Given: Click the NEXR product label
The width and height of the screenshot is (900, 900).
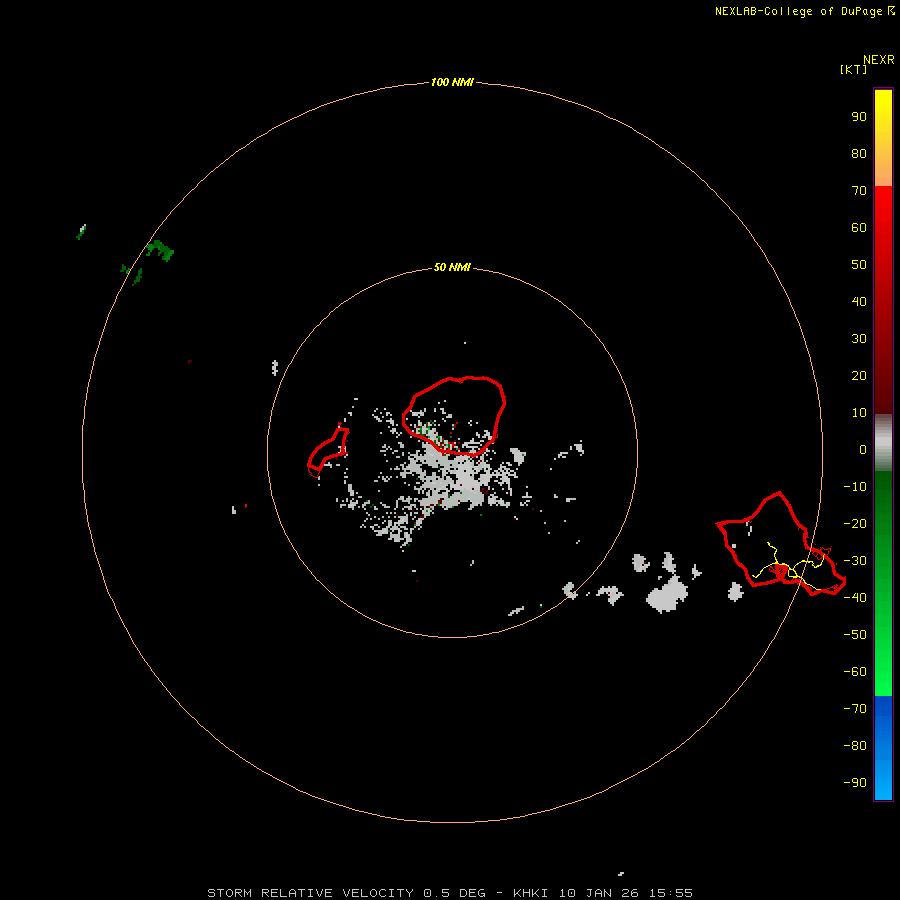Looking at the screenshot, I should (879, 60).
